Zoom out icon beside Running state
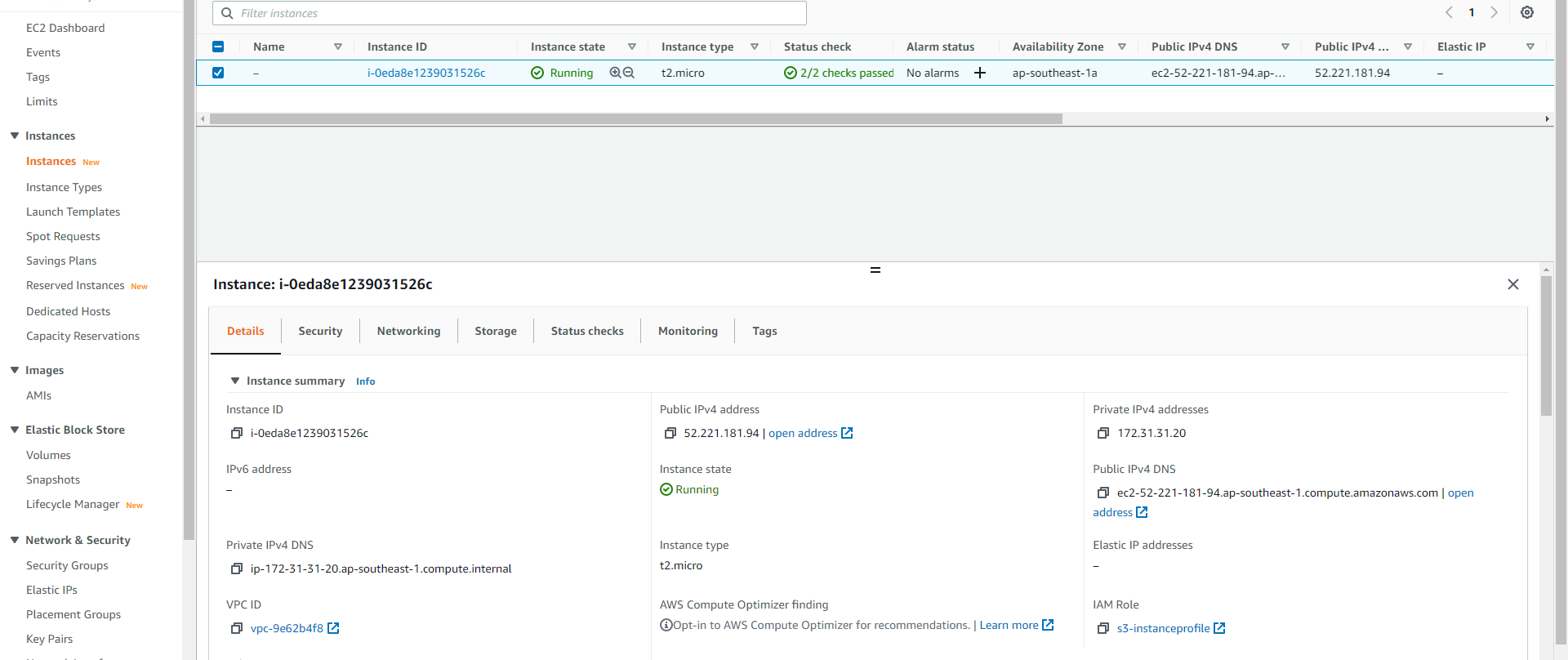The width and height of the screenshot is (1568, 660). pos(629,73)
